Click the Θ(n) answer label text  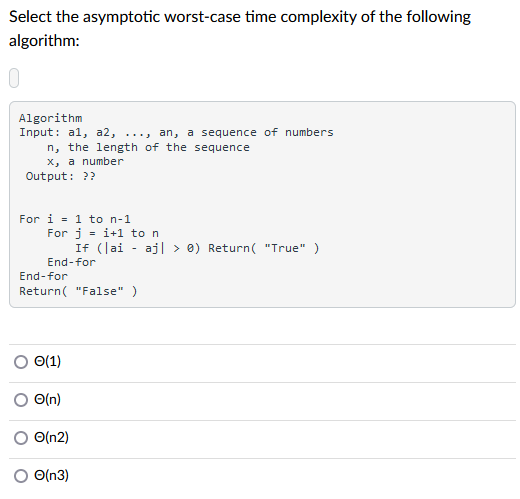pyautogui.click(x=47, y=399)
